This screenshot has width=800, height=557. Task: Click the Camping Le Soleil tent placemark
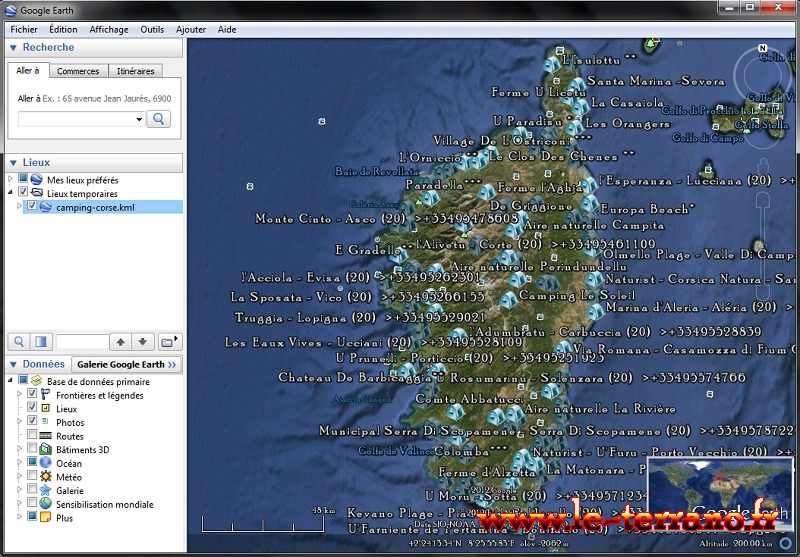(x=508, y=299)
